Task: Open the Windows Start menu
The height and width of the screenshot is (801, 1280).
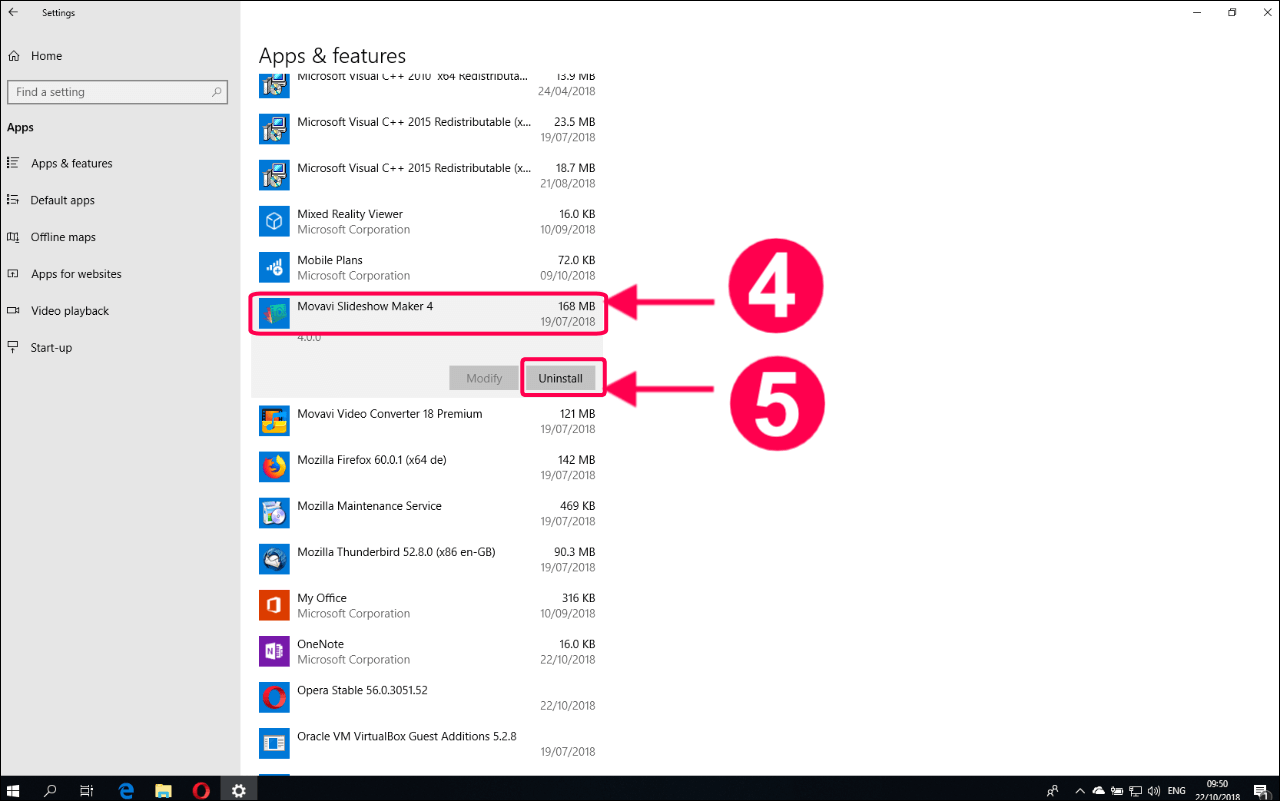Action: [x=14, y=790]
